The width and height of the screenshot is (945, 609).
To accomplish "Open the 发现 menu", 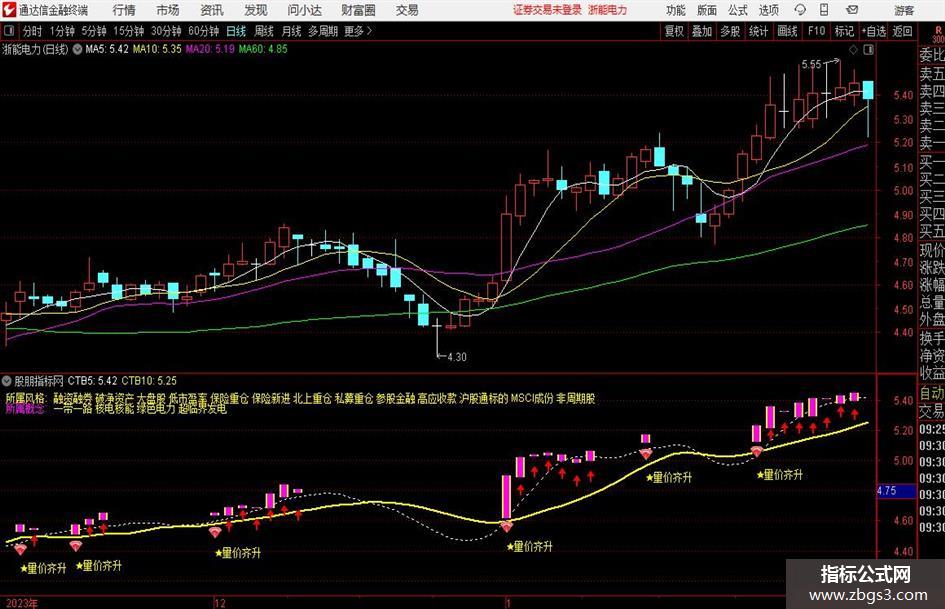I will point(256,10).
